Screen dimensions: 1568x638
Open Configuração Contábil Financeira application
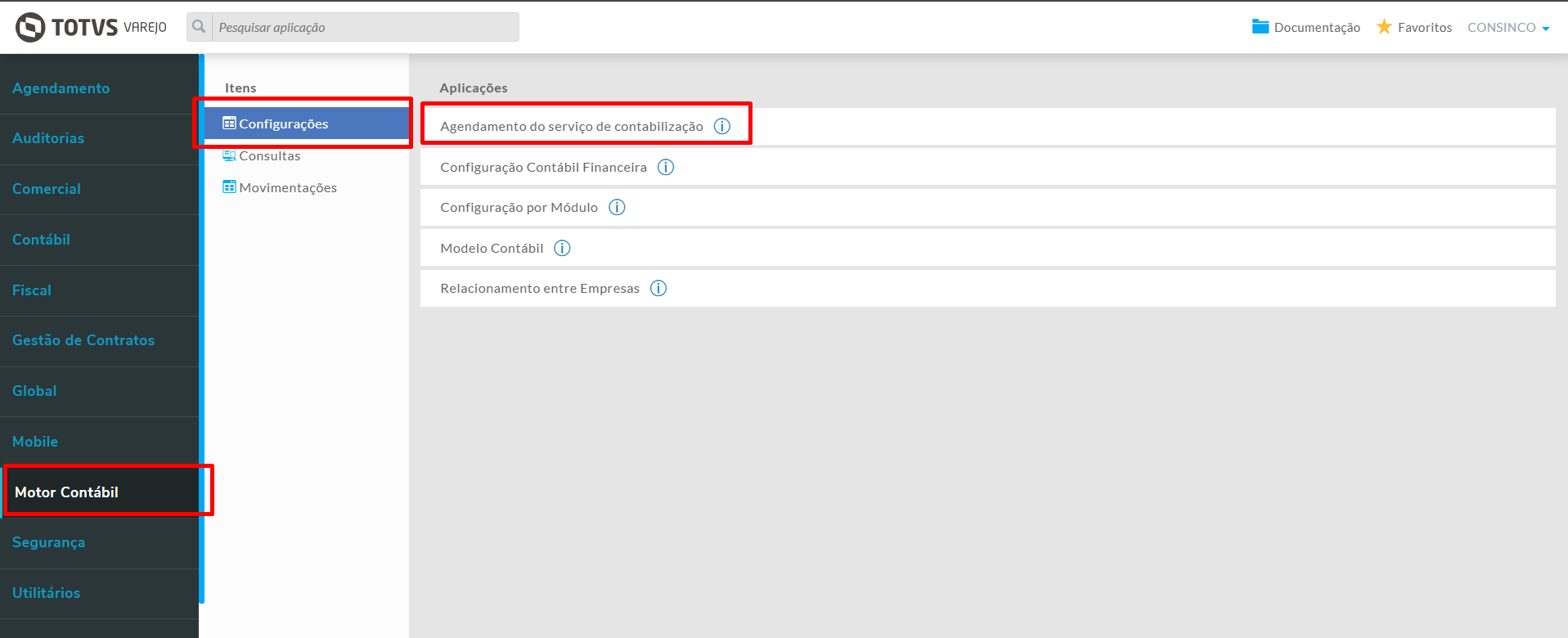pos(987,167)
